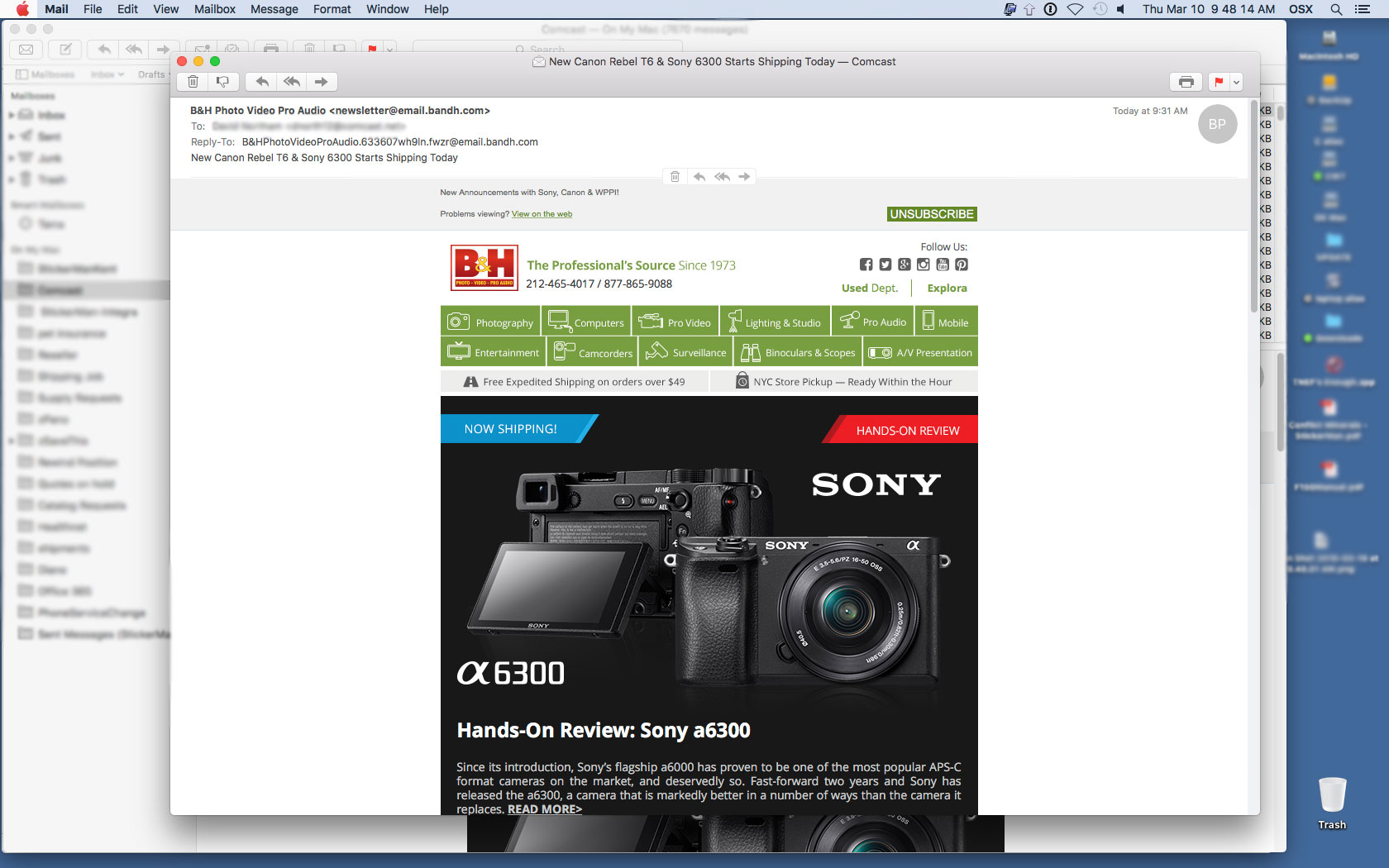1389x868 pixels.
Task: Click the forward arrow in the header hover bar
Action: coord(745,177)
